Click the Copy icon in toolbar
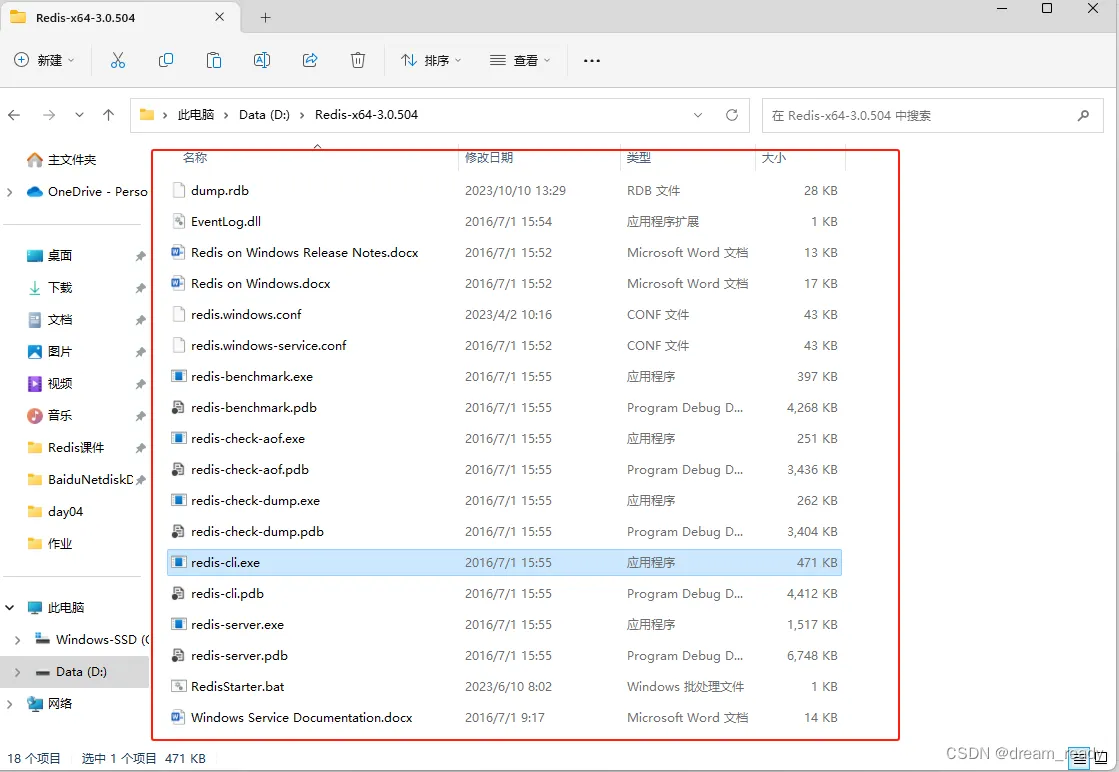1119x772 pixels. (166, 61)
